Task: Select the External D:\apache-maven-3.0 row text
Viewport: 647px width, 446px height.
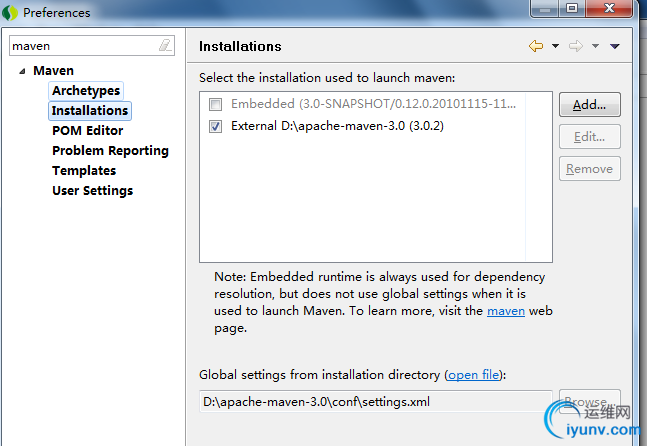Action: point(337,126)
